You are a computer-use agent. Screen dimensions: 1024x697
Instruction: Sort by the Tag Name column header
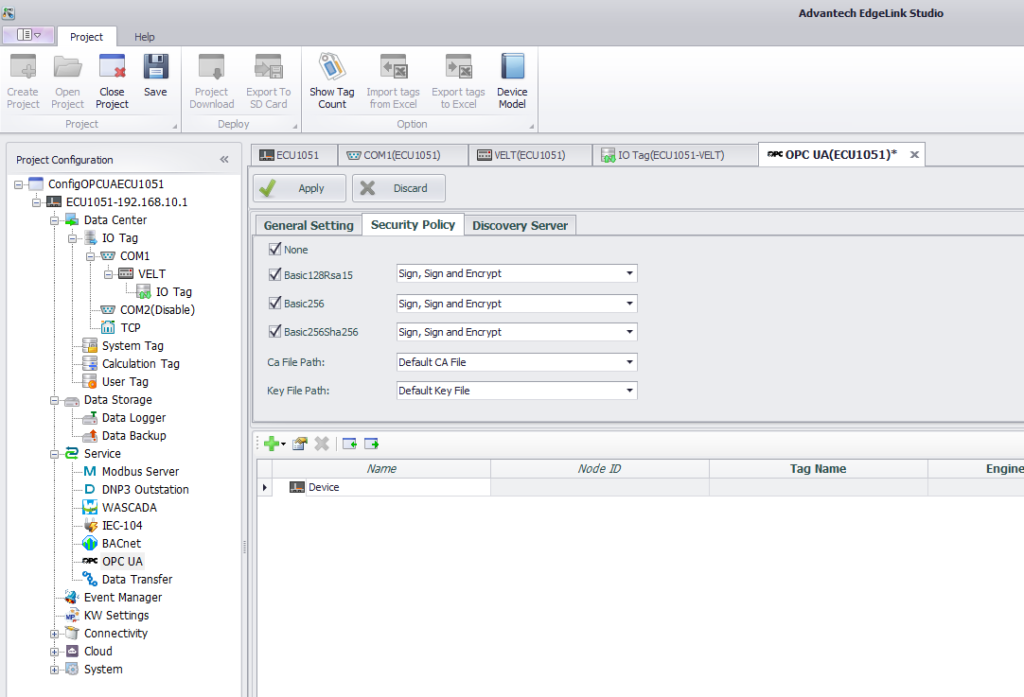pyautogui.click(x=818, y=469)
